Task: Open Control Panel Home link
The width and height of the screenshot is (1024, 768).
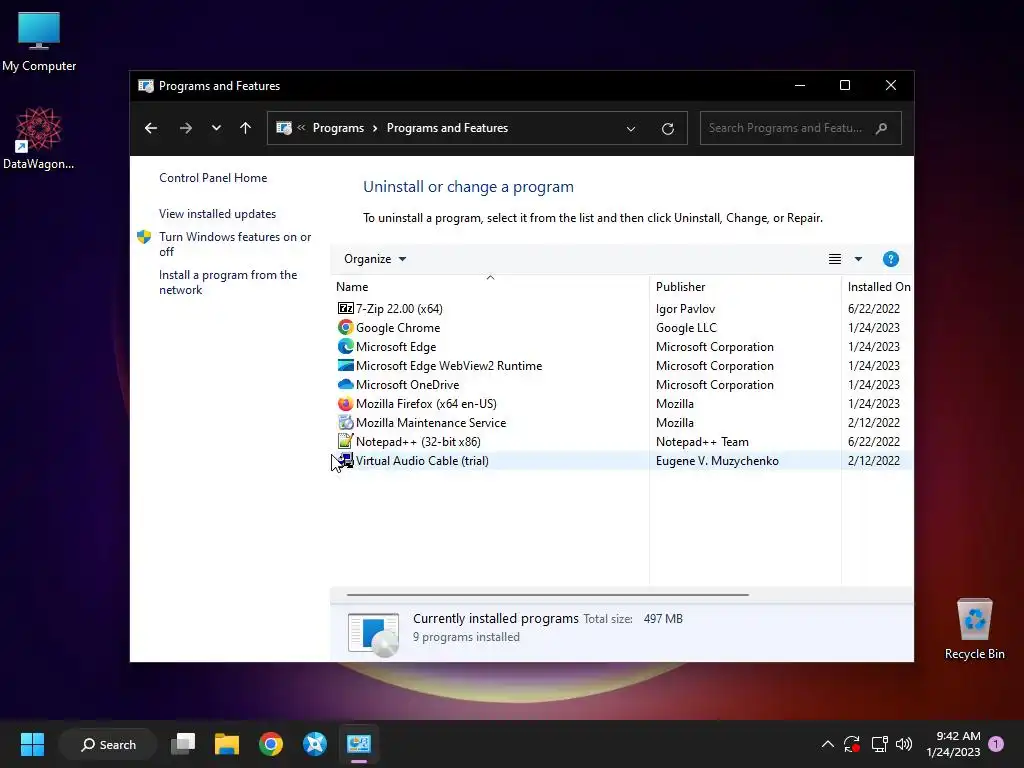Action: point(213,178)
